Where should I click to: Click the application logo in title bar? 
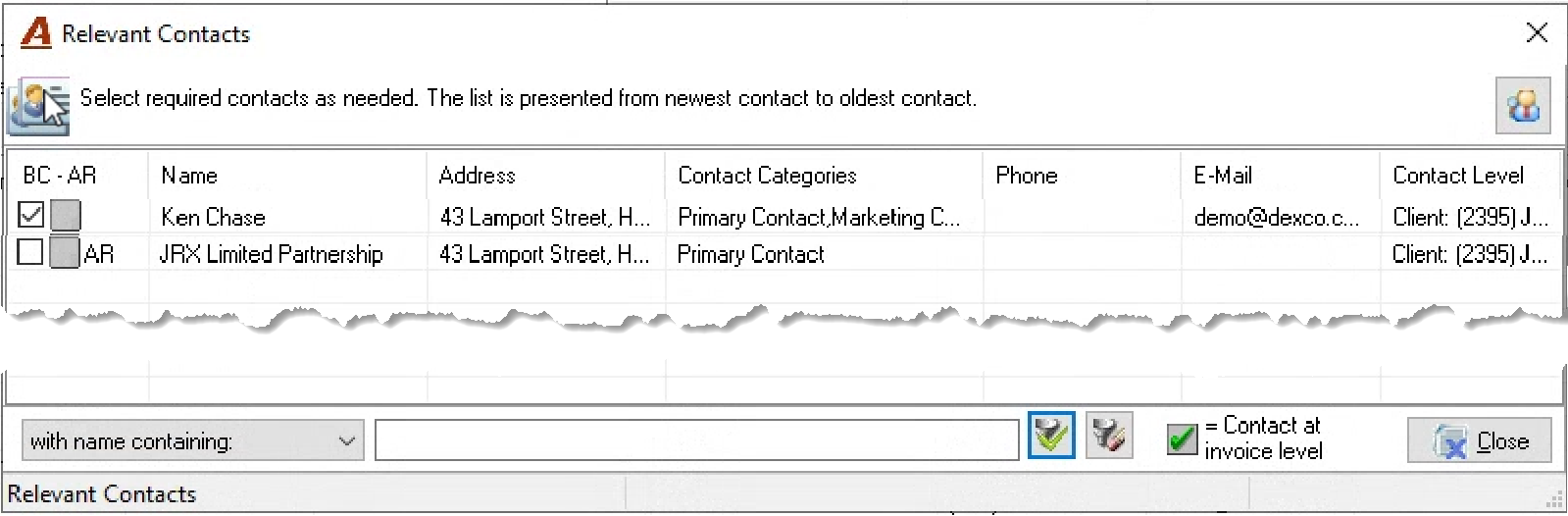[36, 33]
